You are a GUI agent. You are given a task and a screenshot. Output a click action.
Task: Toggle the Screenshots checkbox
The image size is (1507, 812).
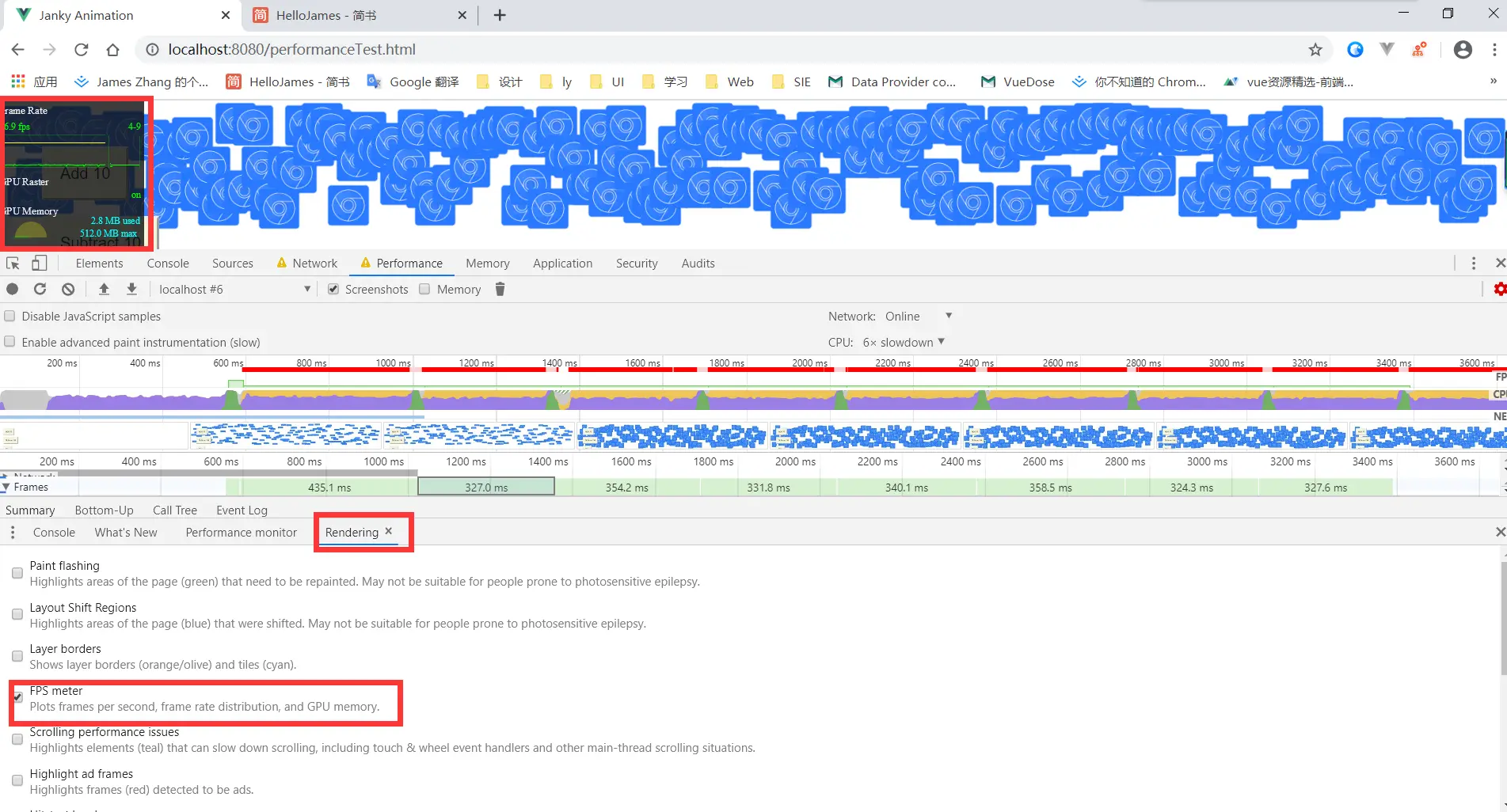click(x=333, y=290)
